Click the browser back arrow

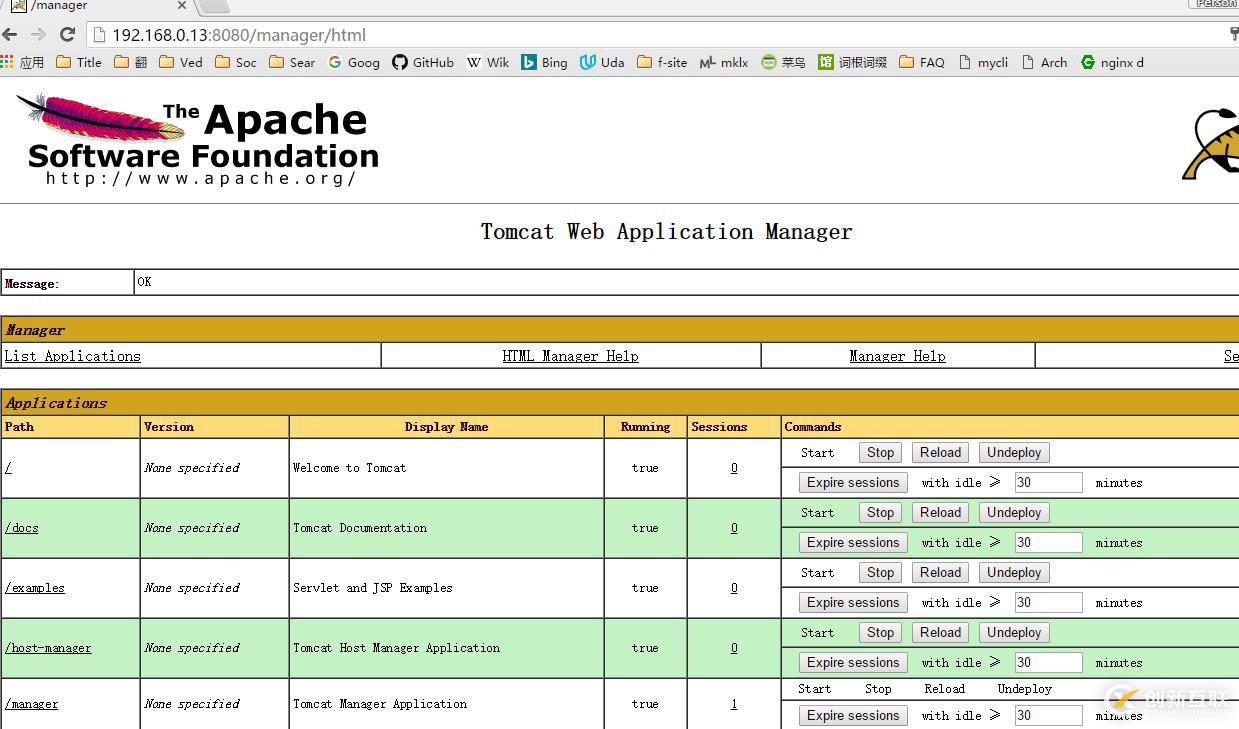[10, 34]
